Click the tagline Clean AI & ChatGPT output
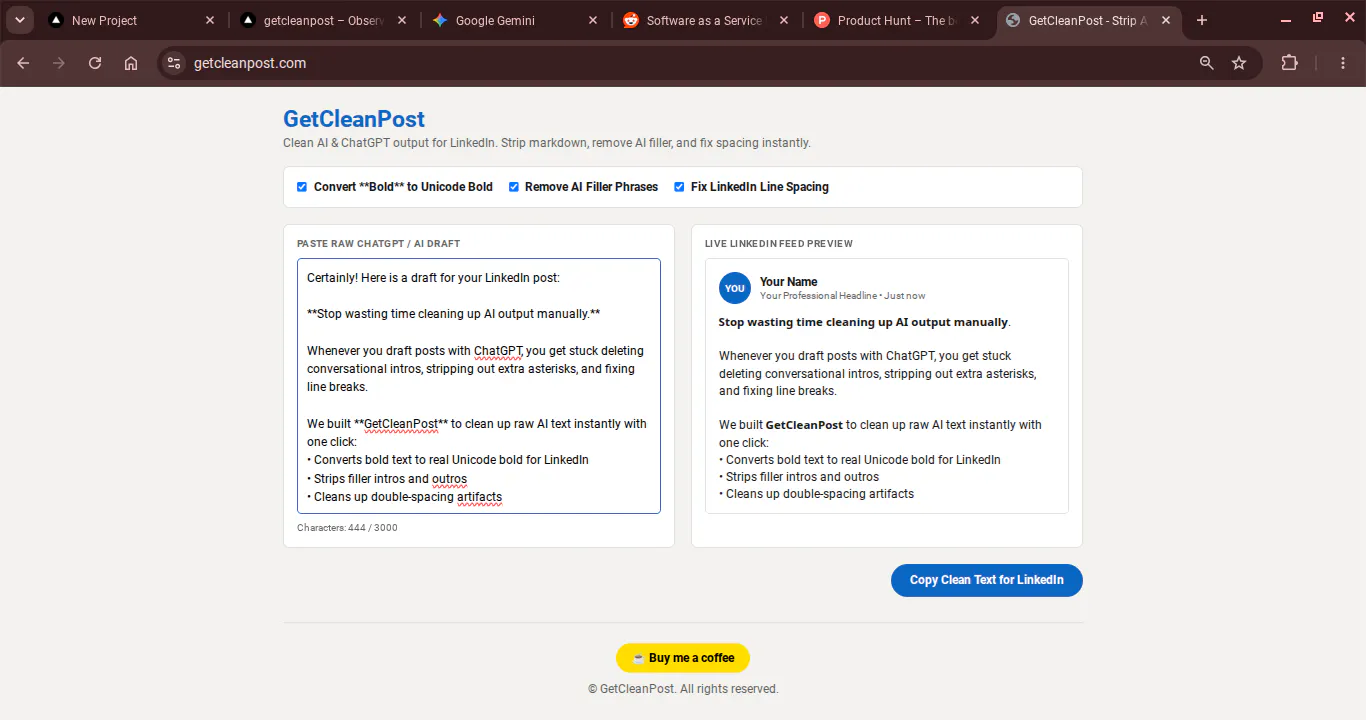Screen dimensions: 1366x720 coord(547,143)
